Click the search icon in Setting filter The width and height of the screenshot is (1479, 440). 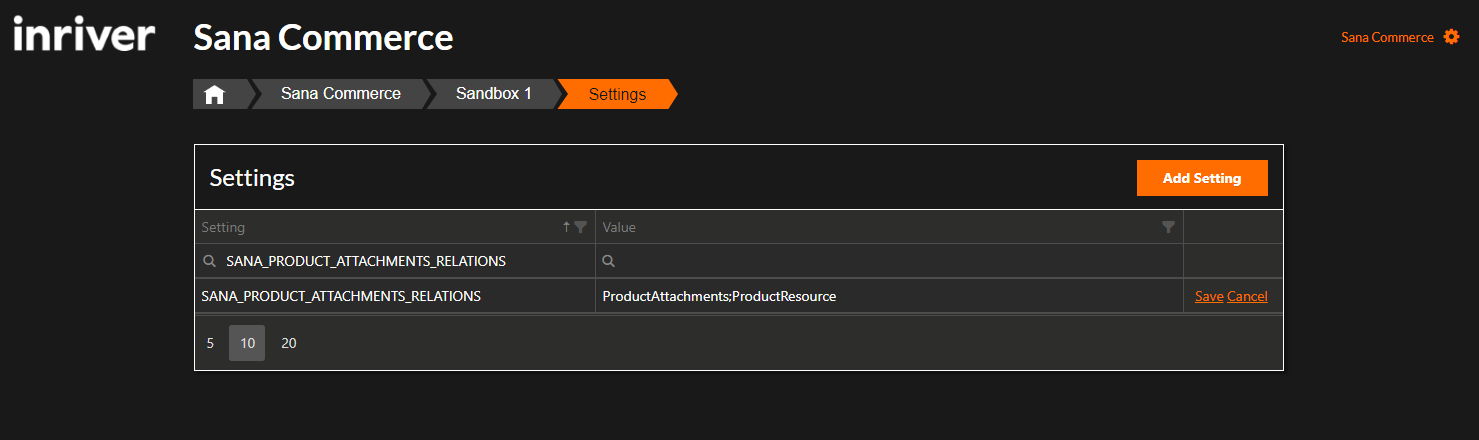click(x=210, y=261)
